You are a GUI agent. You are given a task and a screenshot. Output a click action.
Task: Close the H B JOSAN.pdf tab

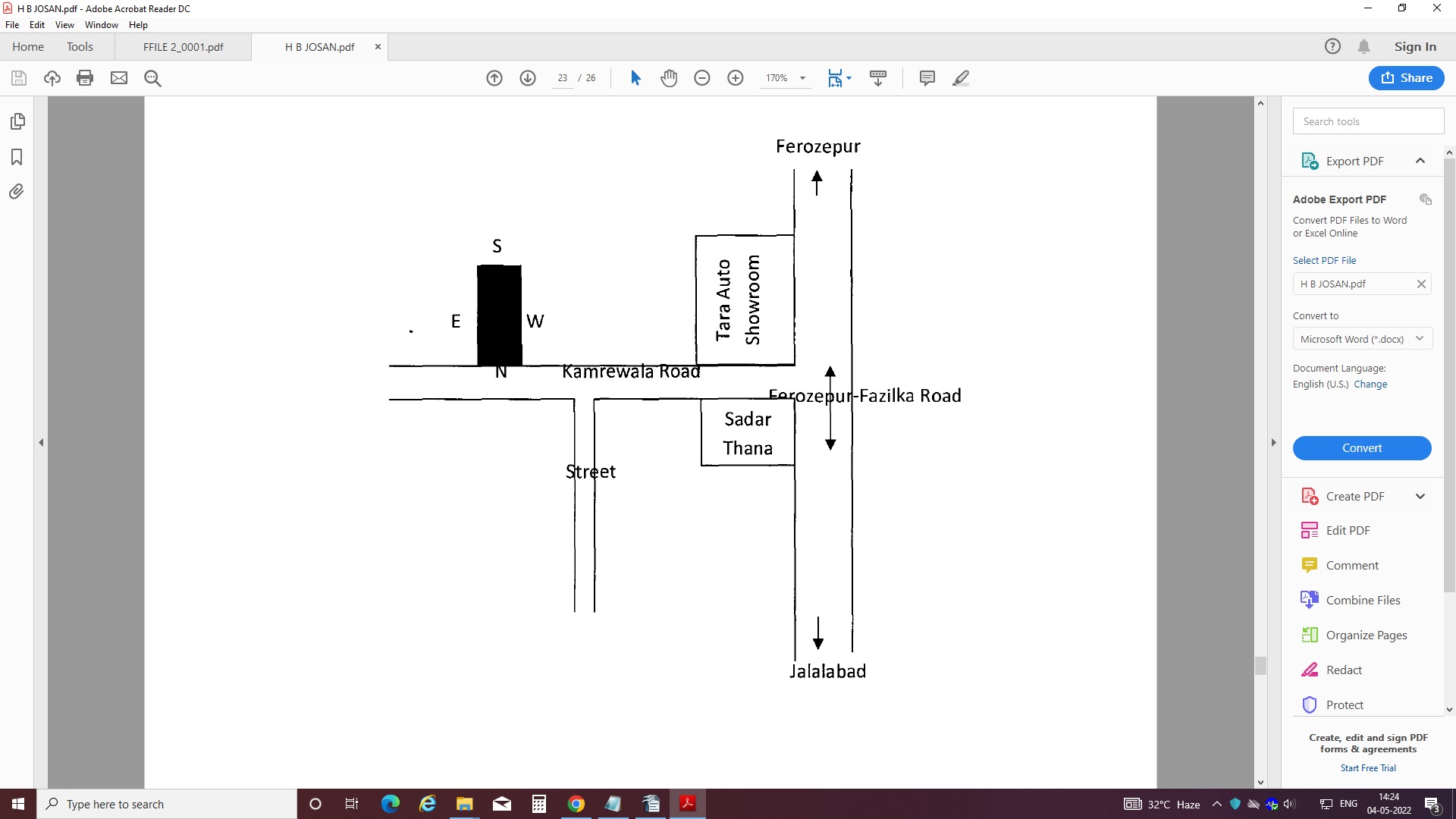coord(378,47)
